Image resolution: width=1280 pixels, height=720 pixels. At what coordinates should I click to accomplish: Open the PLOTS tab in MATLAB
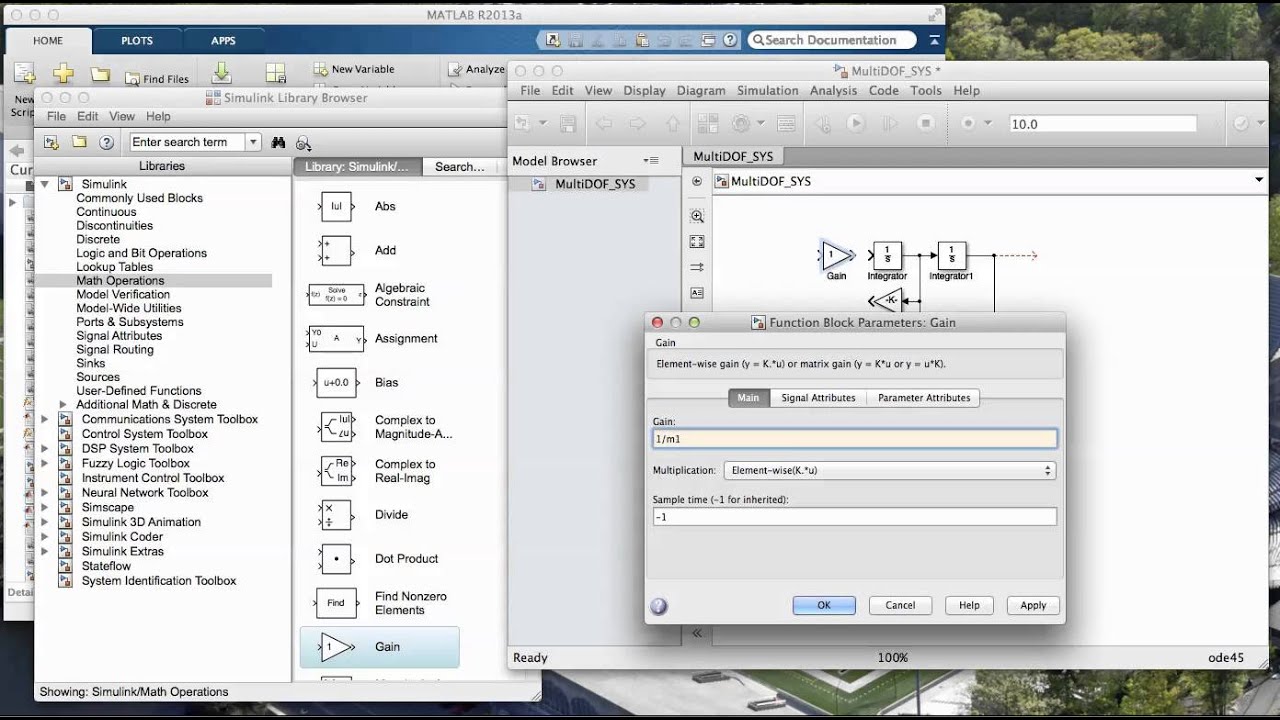pyautogui.click(x=137, y=41)
